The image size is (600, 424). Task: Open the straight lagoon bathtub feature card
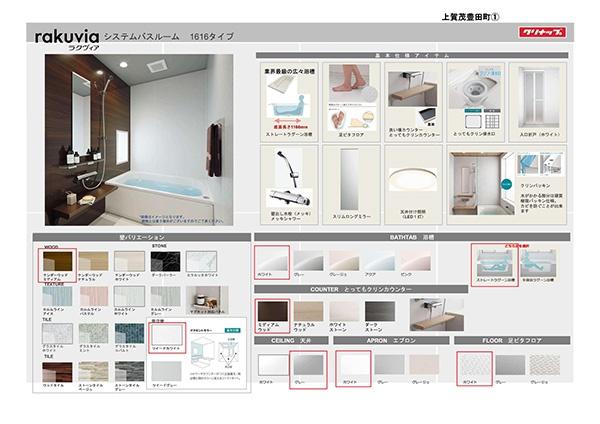(289, 102)
